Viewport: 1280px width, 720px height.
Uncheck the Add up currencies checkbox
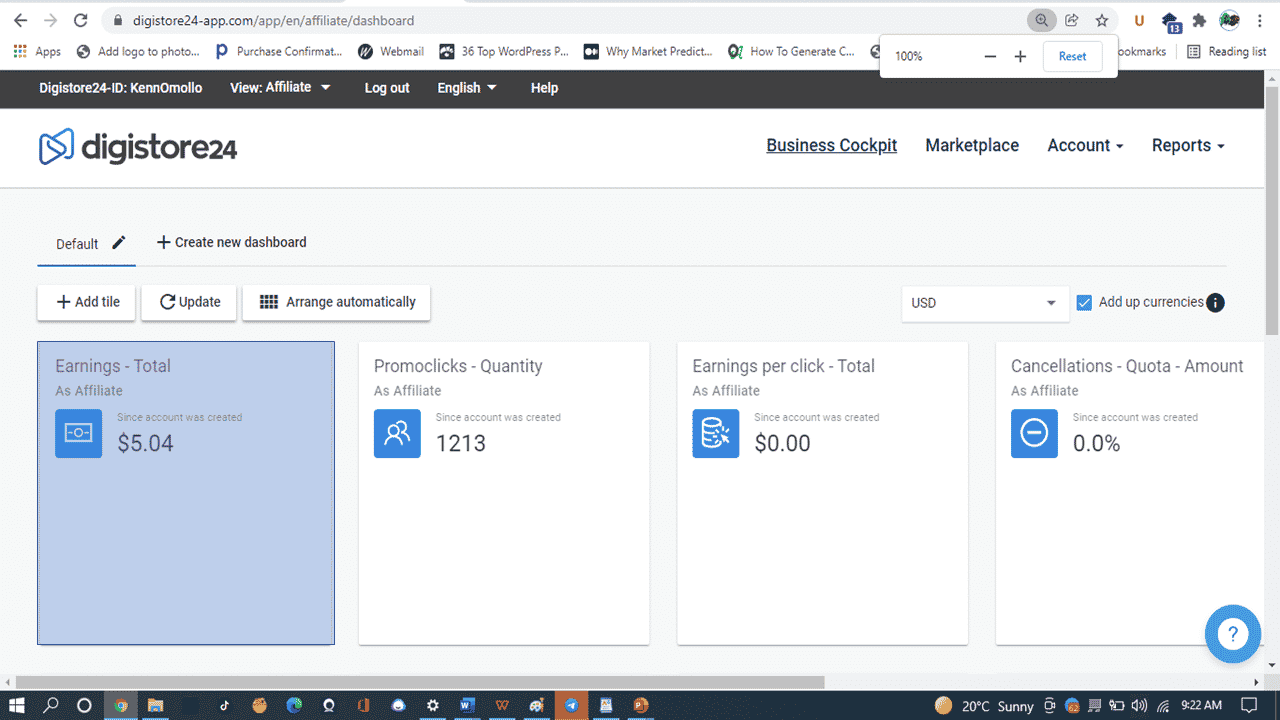coord(1084,303)
